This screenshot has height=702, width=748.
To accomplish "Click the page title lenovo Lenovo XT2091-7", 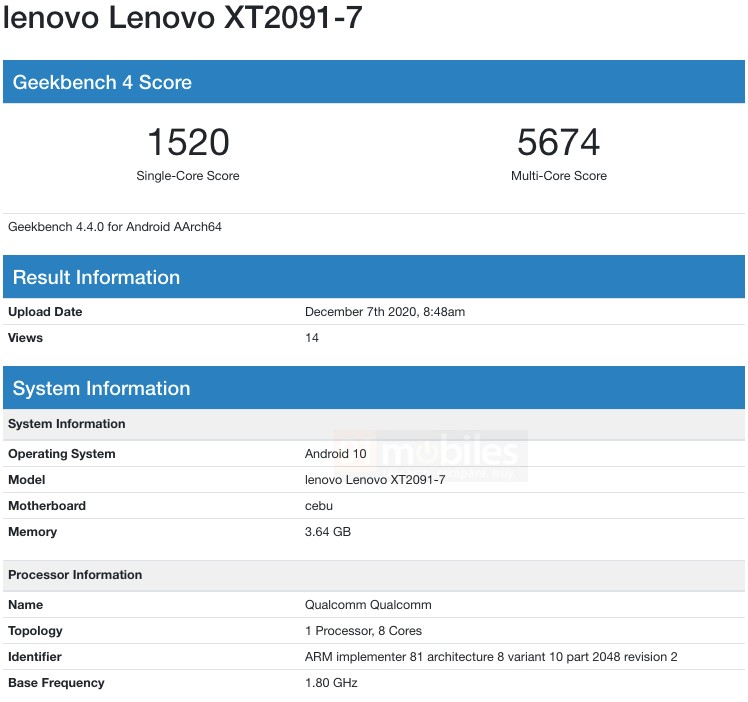I will pos(183,18).
